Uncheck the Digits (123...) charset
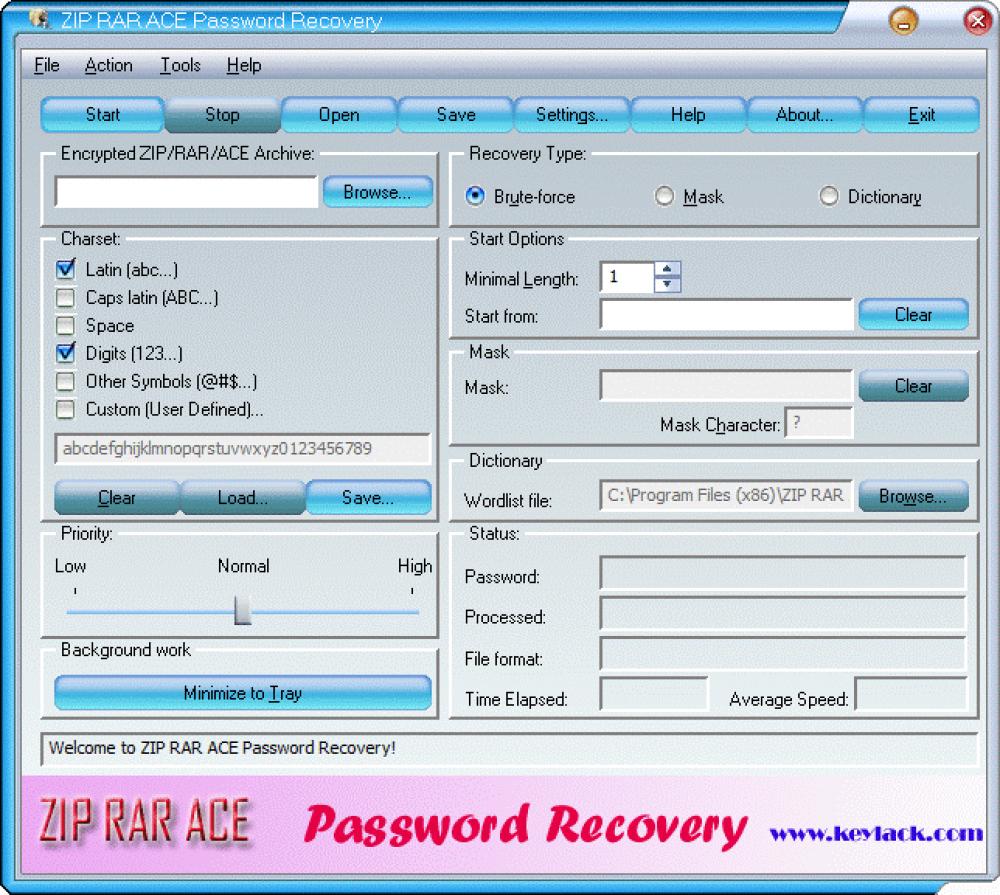Viewport: 1000px width, 895px height. 65,353
